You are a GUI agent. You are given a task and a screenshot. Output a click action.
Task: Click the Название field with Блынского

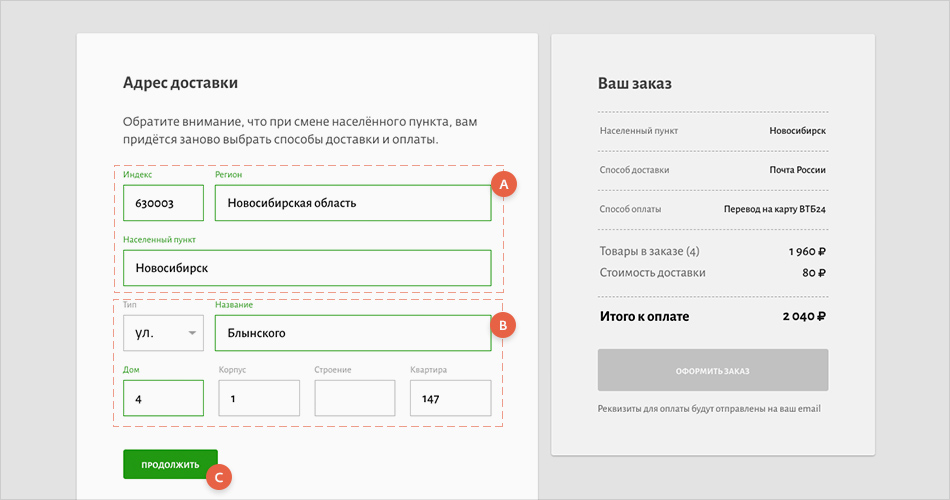(353, 333)
